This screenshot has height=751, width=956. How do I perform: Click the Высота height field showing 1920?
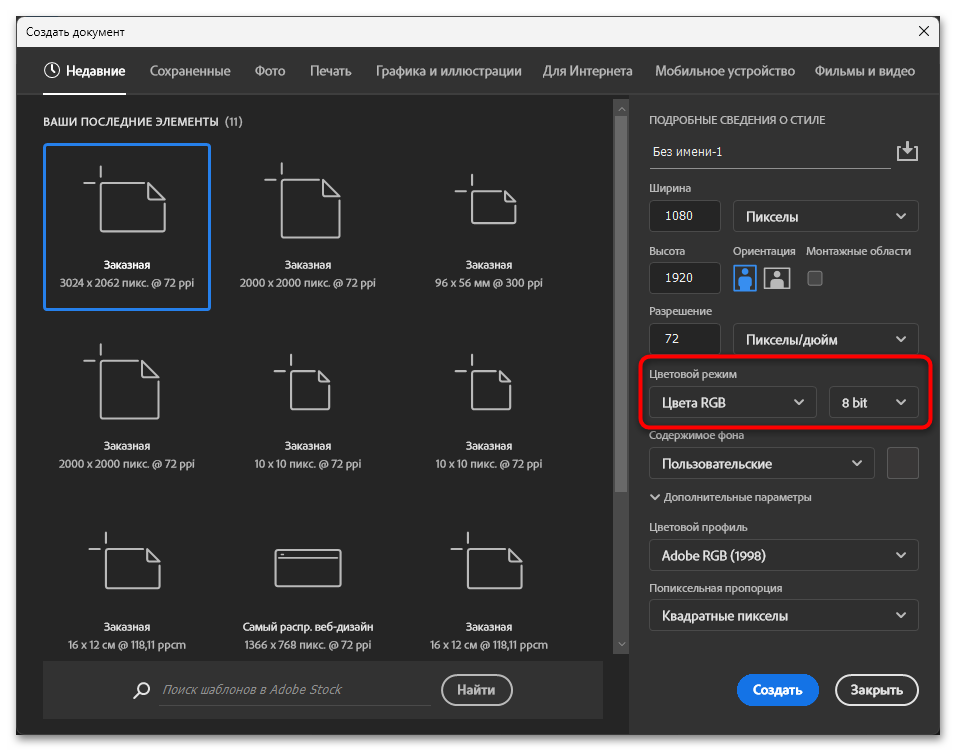coord(685,278)
